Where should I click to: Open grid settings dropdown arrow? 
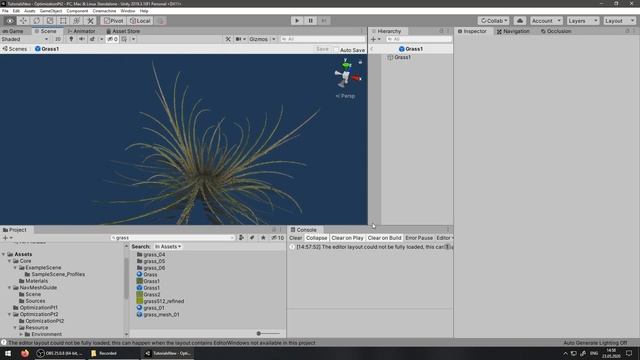point(133,39)
